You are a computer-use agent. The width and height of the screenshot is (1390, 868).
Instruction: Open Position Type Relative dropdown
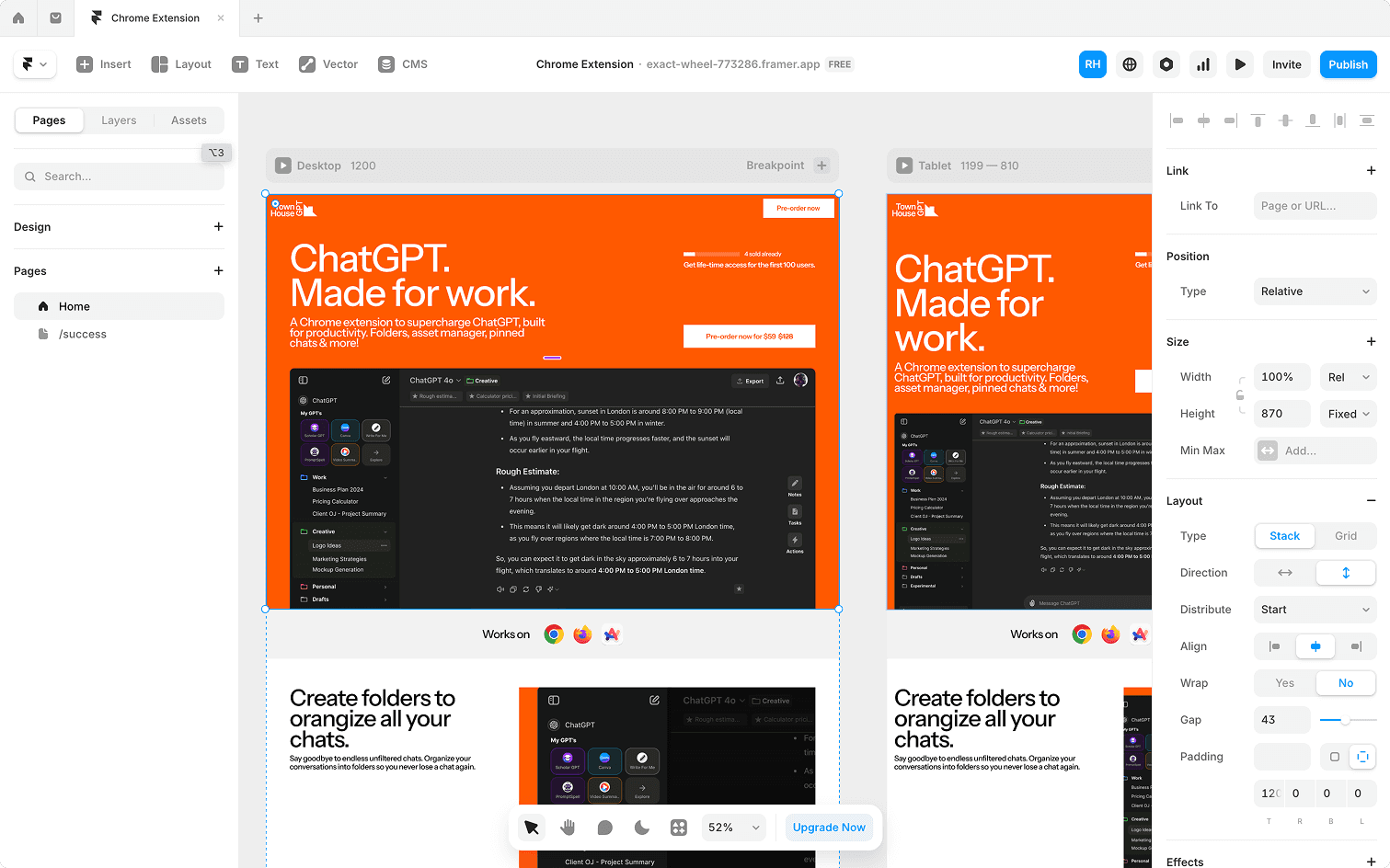[x=1315, y=291]
